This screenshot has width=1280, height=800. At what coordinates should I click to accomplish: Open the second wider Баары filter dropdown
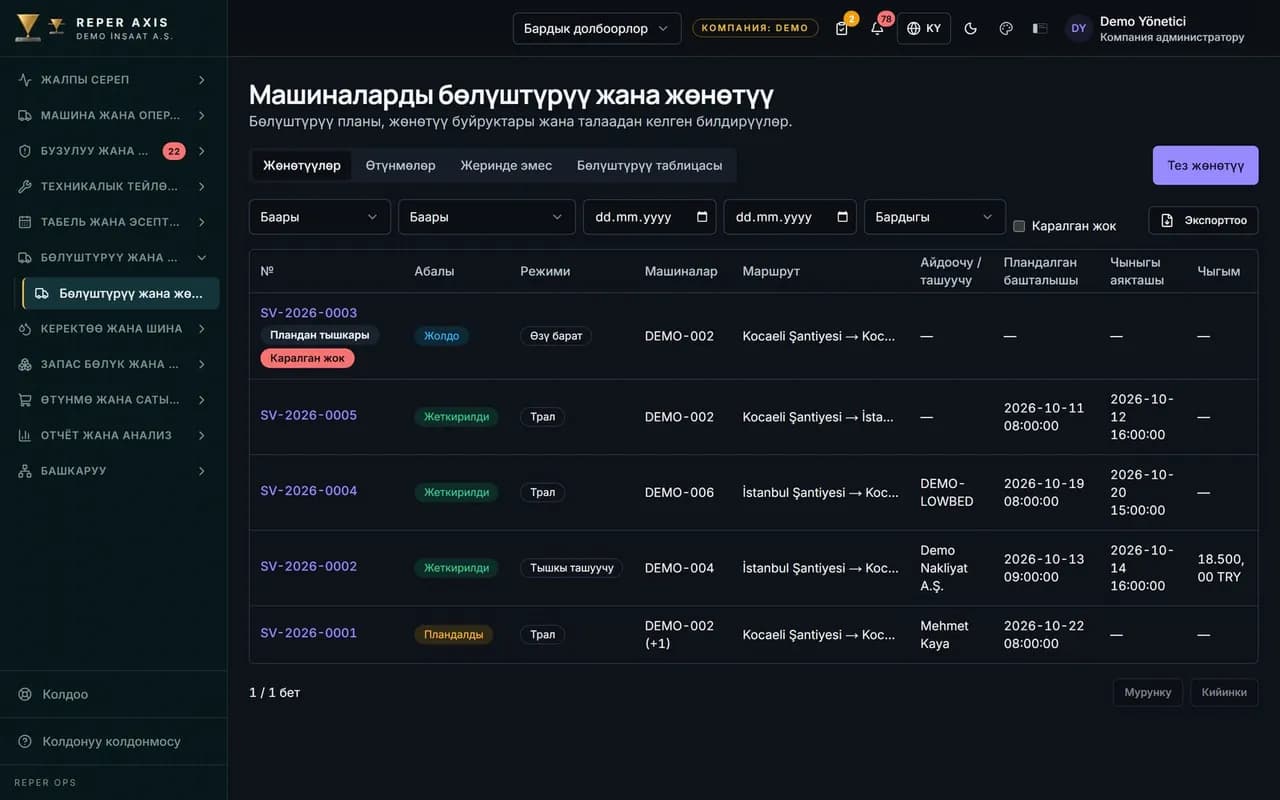[x=487, y=217]
